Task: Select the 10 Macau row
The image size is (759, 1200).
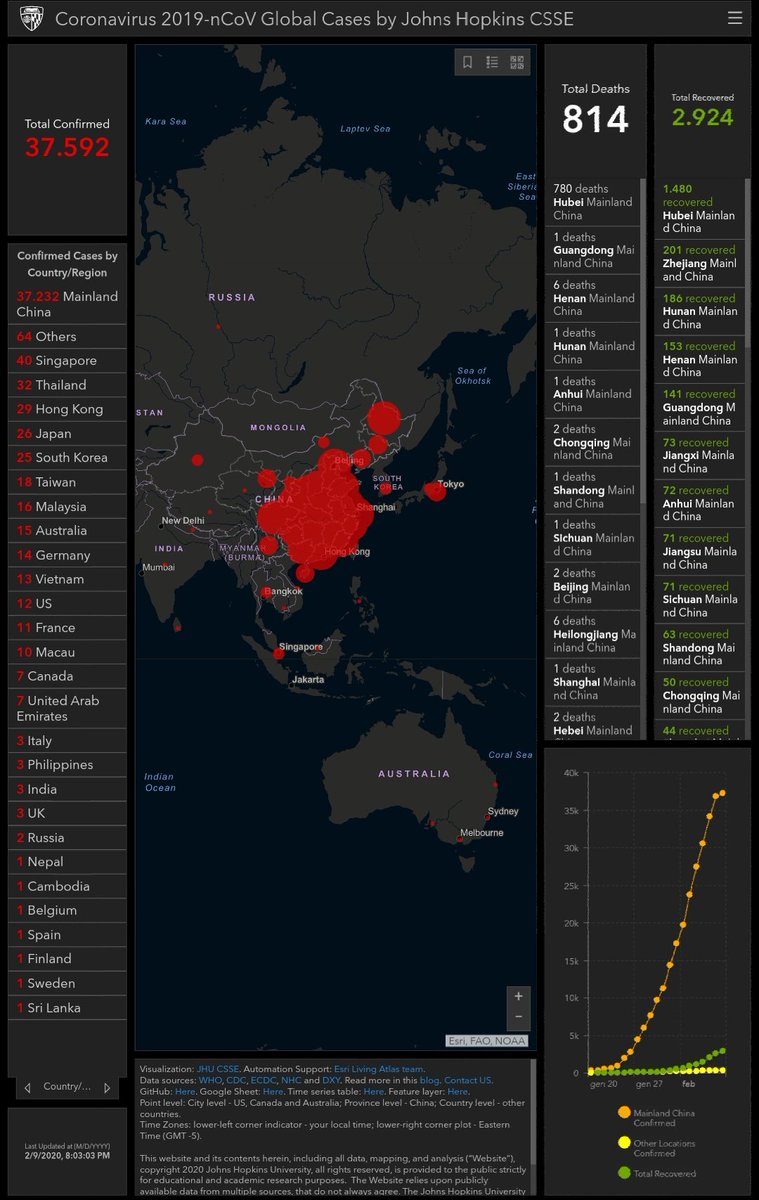Action: (x=67, y=652)
